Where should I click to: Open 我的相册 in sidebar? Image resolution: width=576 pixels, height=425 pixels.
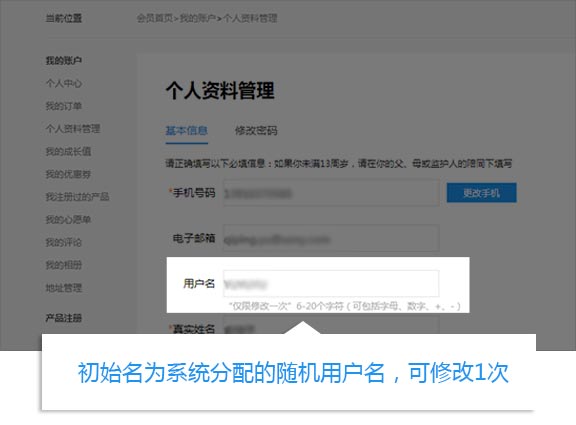click(x=64, y=265)
